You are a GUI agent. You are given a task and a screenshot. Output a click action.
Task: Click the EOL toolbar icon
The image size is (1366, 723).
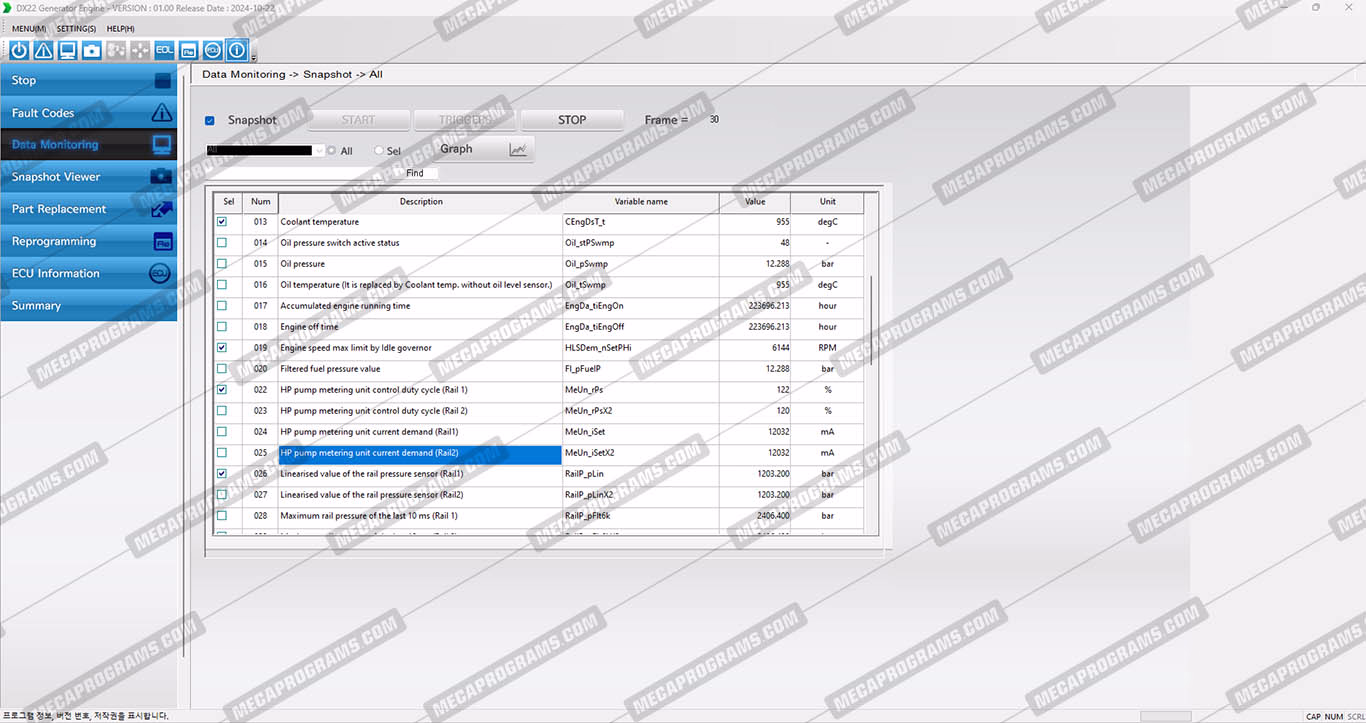[x=164, y=50]
